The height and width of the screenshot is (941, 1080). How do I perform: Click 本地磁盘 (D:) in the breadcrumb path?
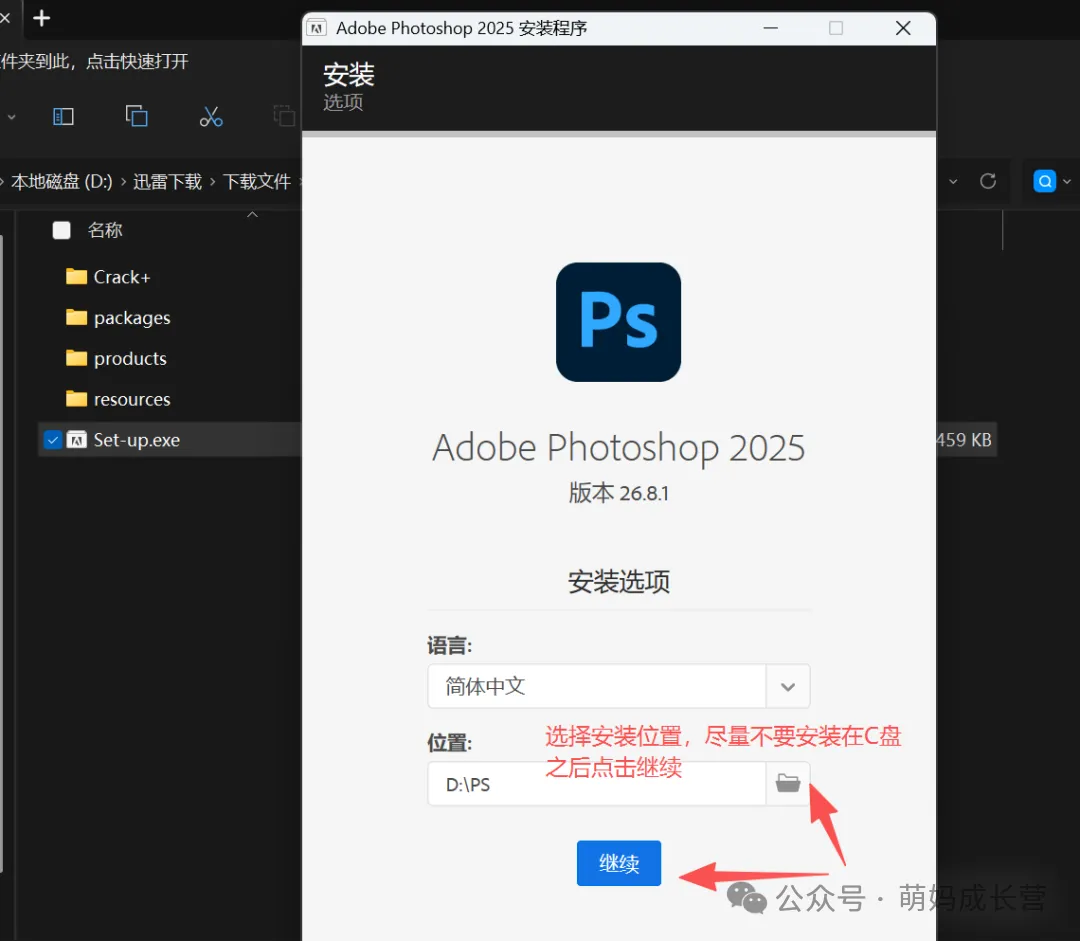(x=62, y=182)
